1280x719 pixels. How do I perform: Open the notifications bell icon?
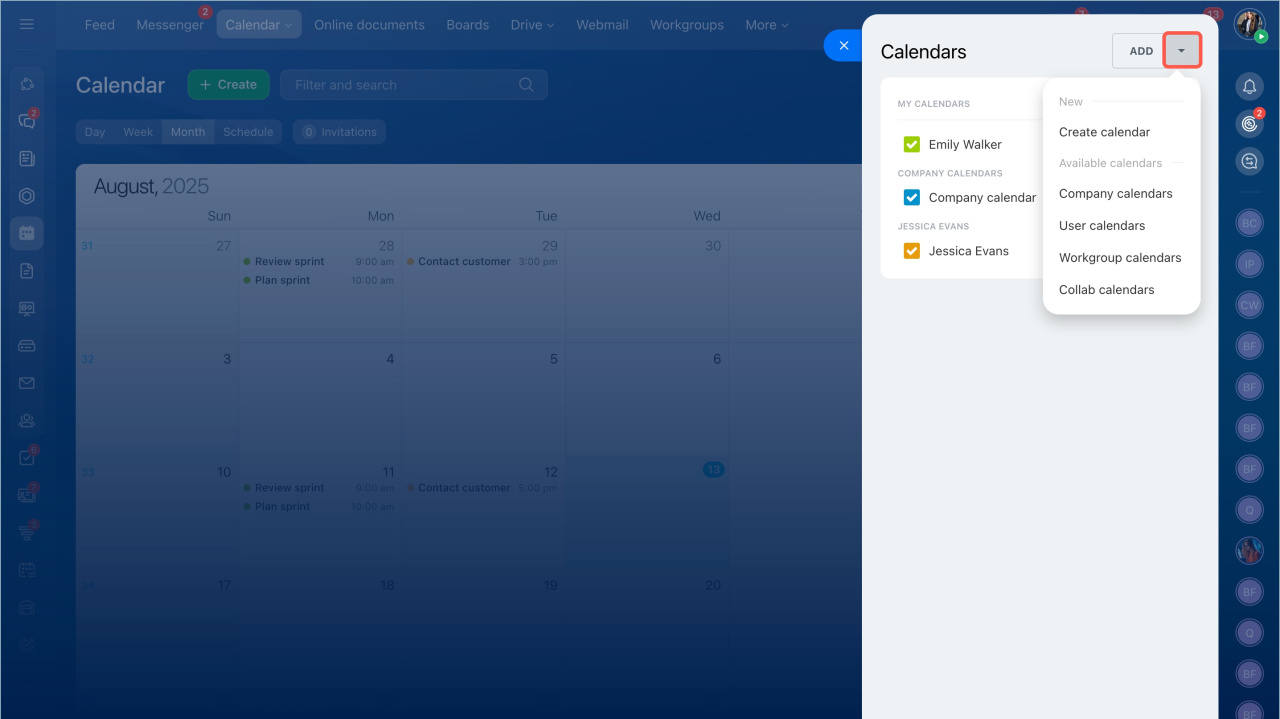pyautogui.click(x=1249, y=87)
